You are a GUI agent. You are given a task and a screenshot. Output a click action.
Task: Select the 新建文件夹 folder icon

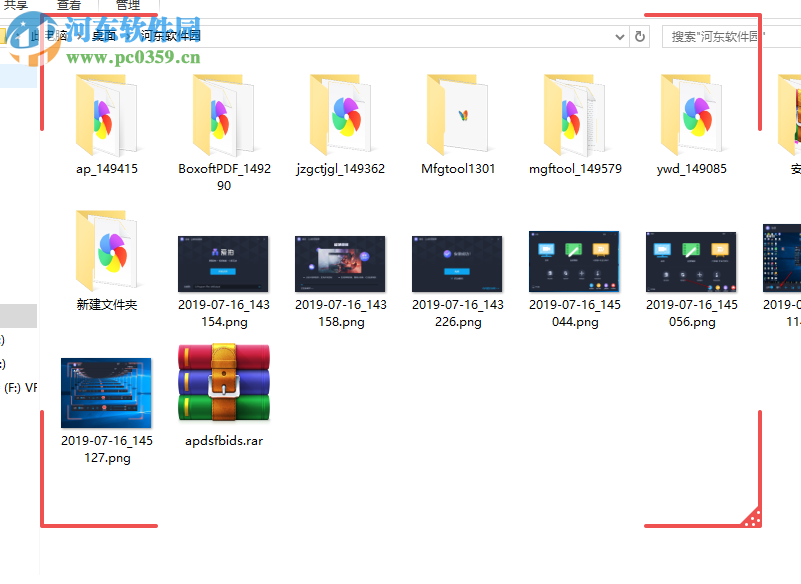click(x=107, y=251)
